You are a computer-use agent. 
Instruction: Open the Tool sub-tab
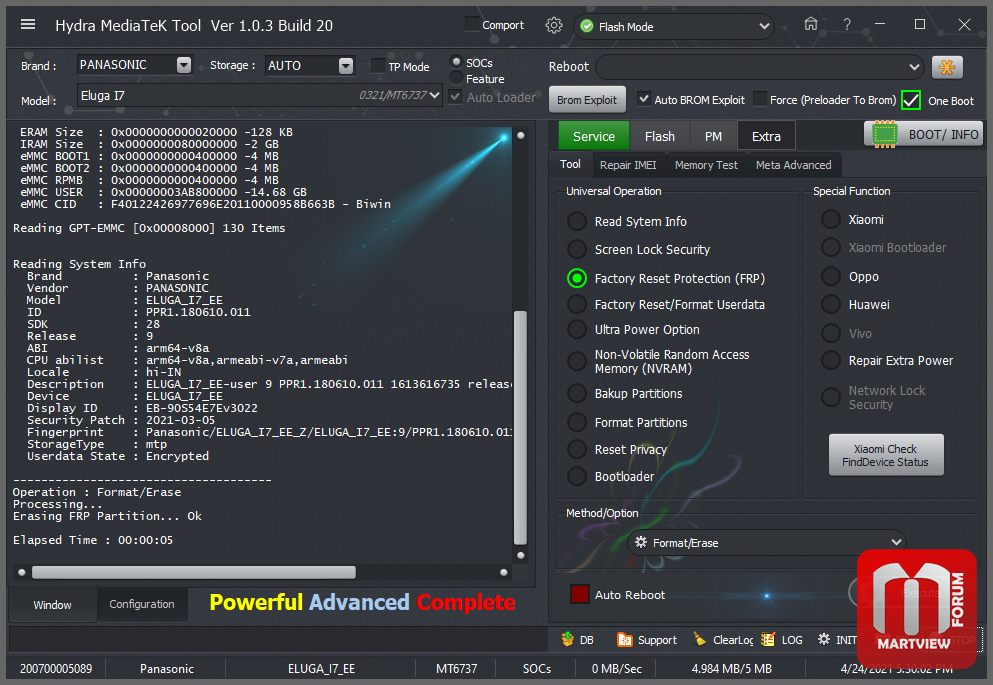click(570, 164)
